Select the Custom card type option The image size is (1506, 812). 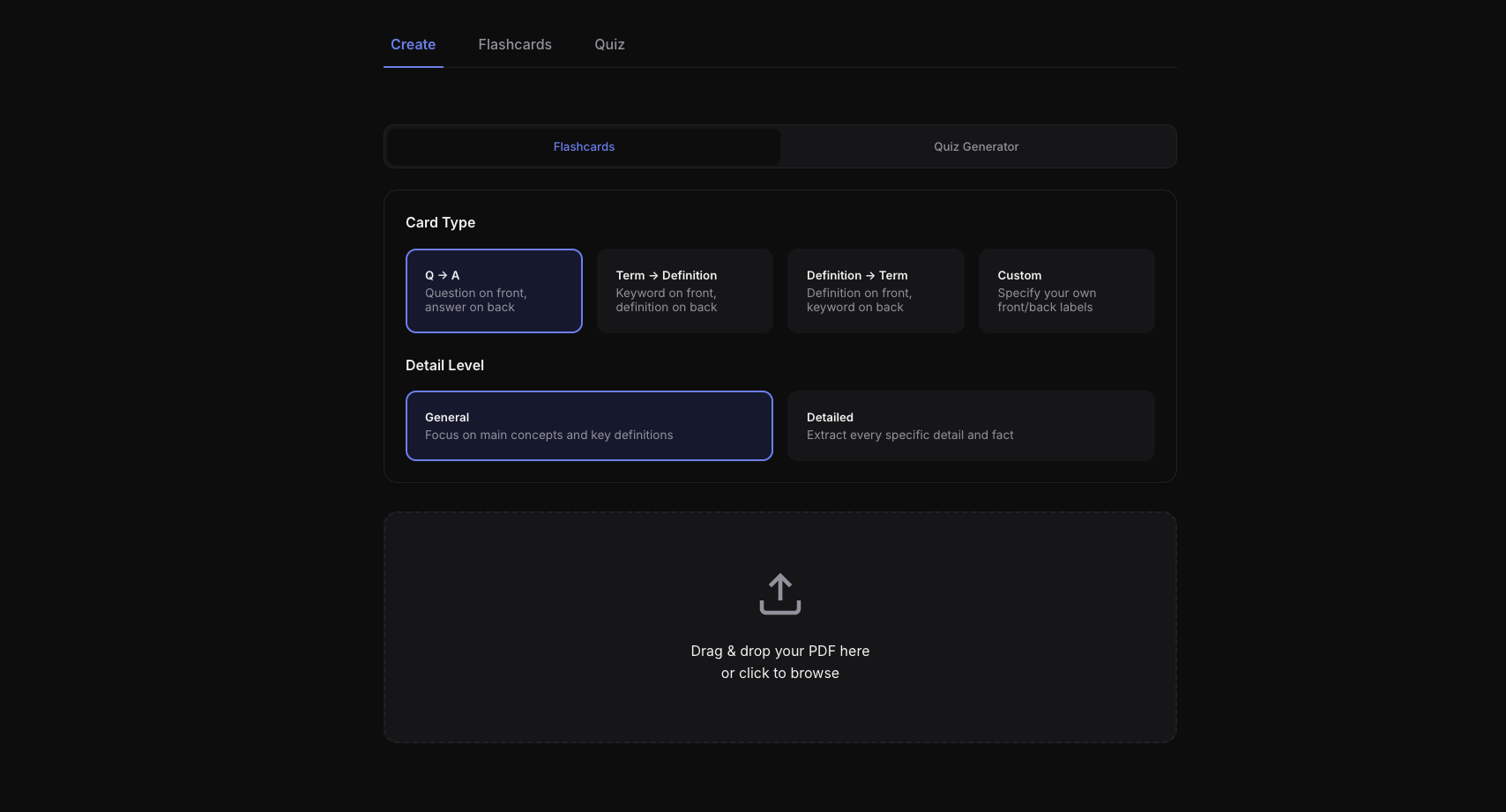click(x=1066, y=291)
